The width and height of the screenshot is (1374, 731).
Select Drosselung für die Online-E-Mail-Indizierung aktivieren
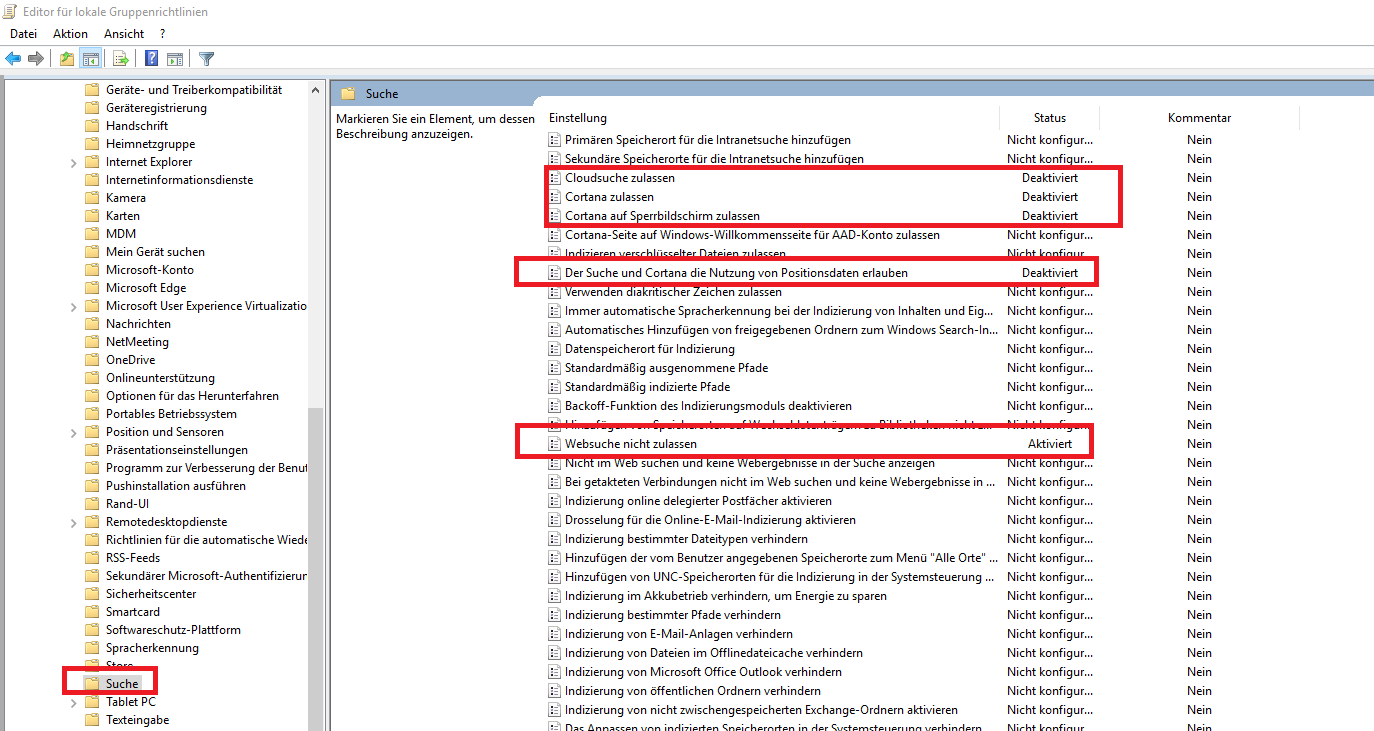pos(710,520)
